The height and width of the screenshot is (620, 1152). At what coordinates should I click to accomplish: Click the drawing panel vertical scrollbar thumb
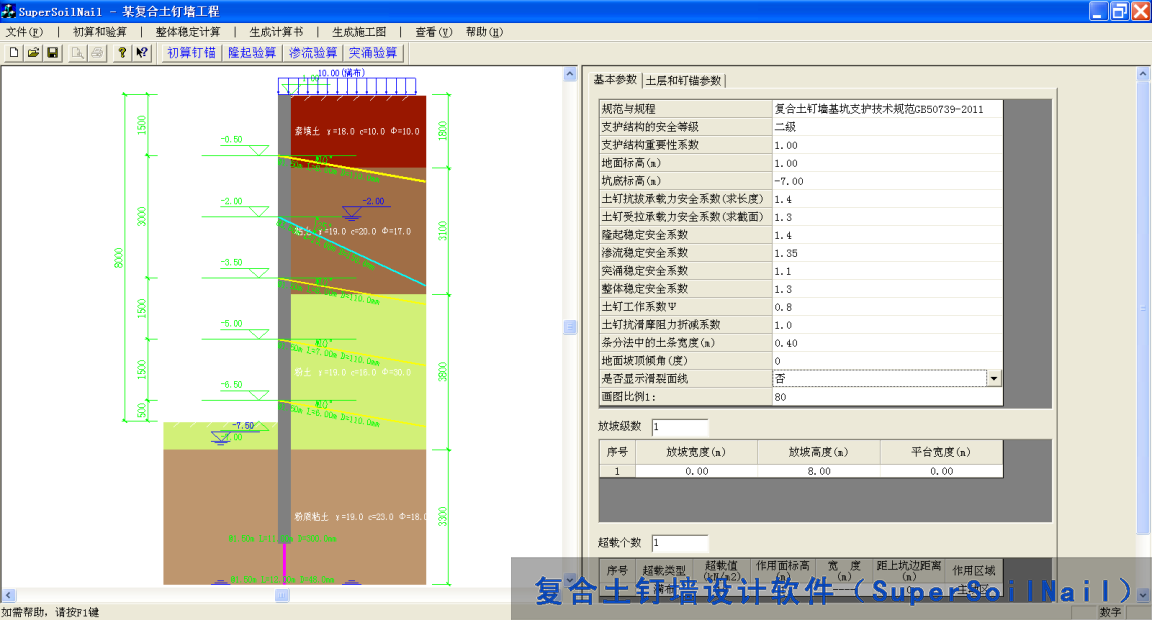coord(570,327)
